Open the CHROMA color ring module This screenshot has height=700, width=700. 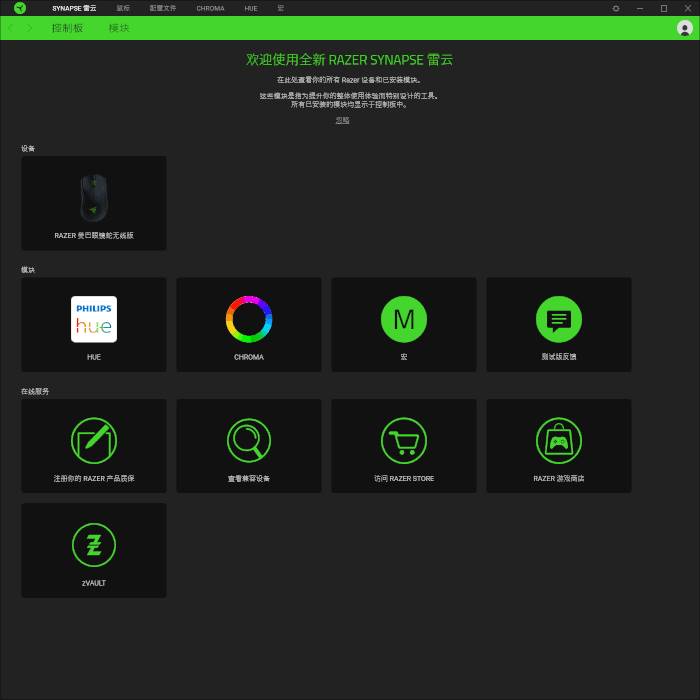click(x=249, y=325)
